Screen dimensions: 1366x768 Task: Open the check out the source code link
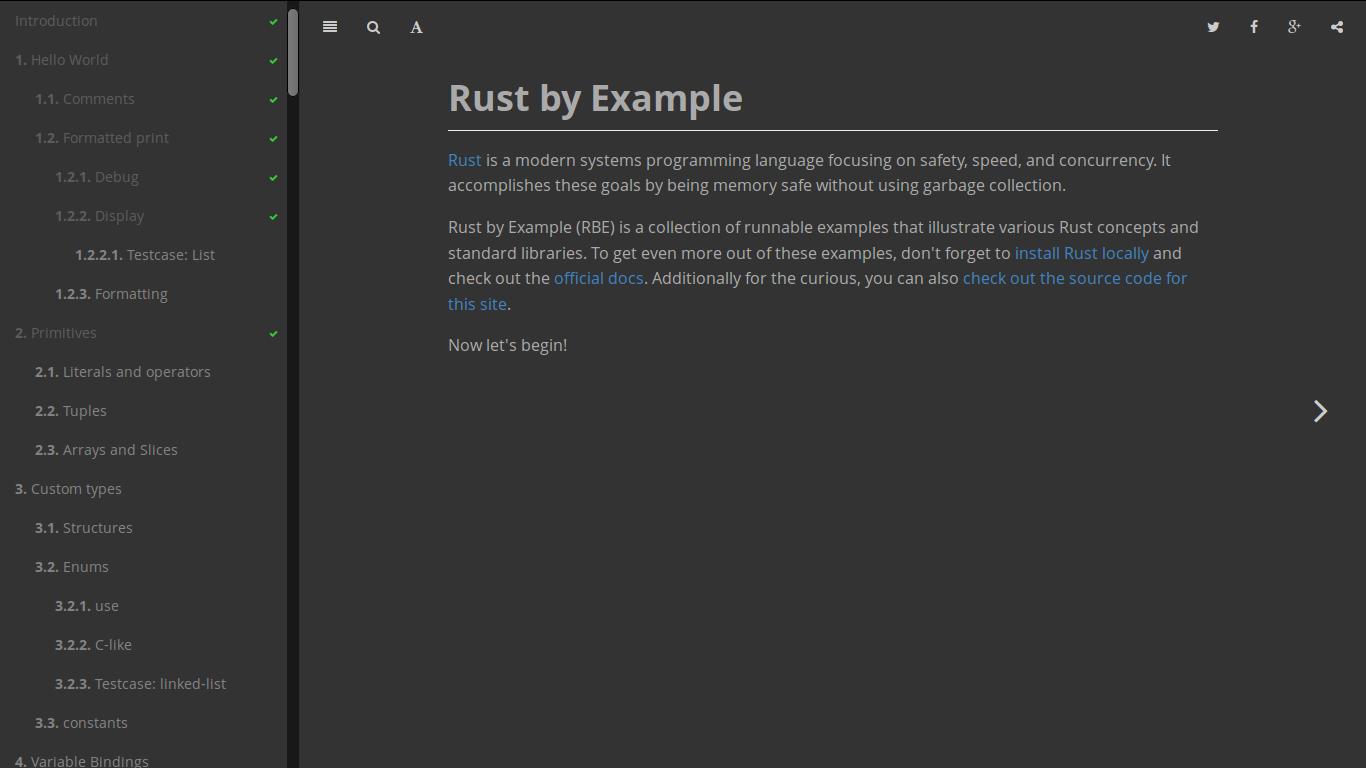[1075, 278]
